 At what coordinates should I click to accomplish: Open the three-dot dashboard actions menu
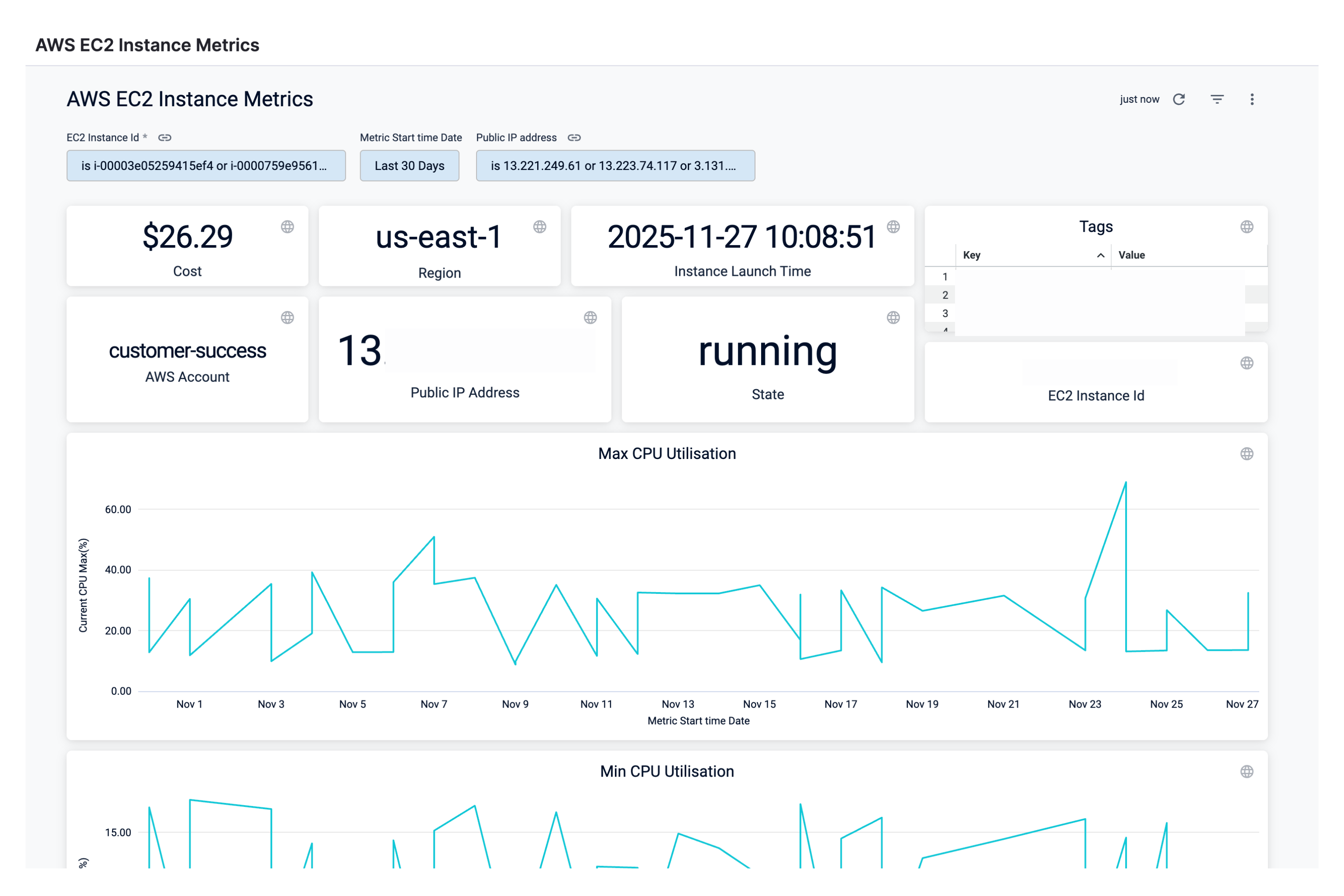tap(1252, 99)
